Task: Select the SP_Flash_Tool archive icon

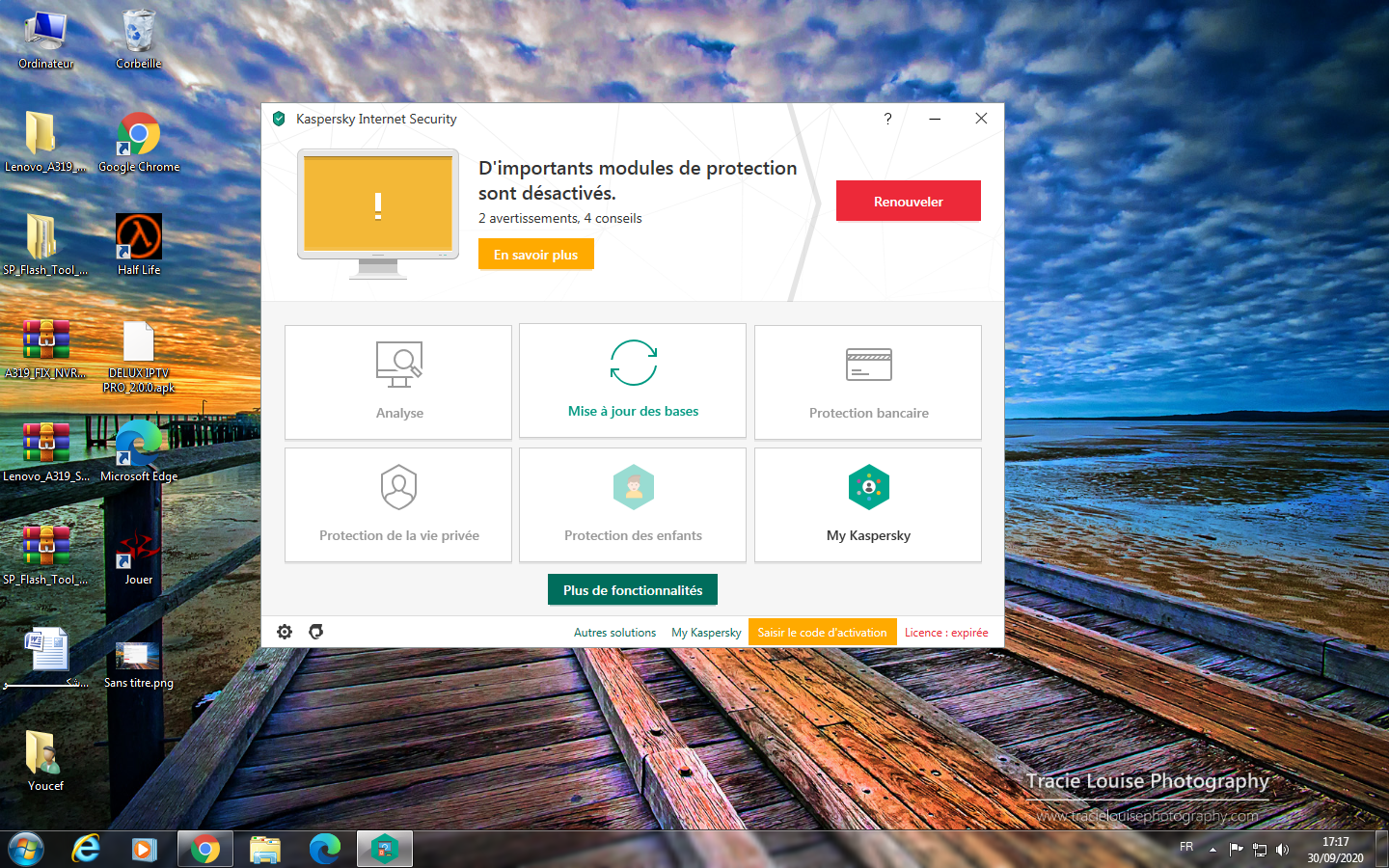Action: (x=45, y=556)
